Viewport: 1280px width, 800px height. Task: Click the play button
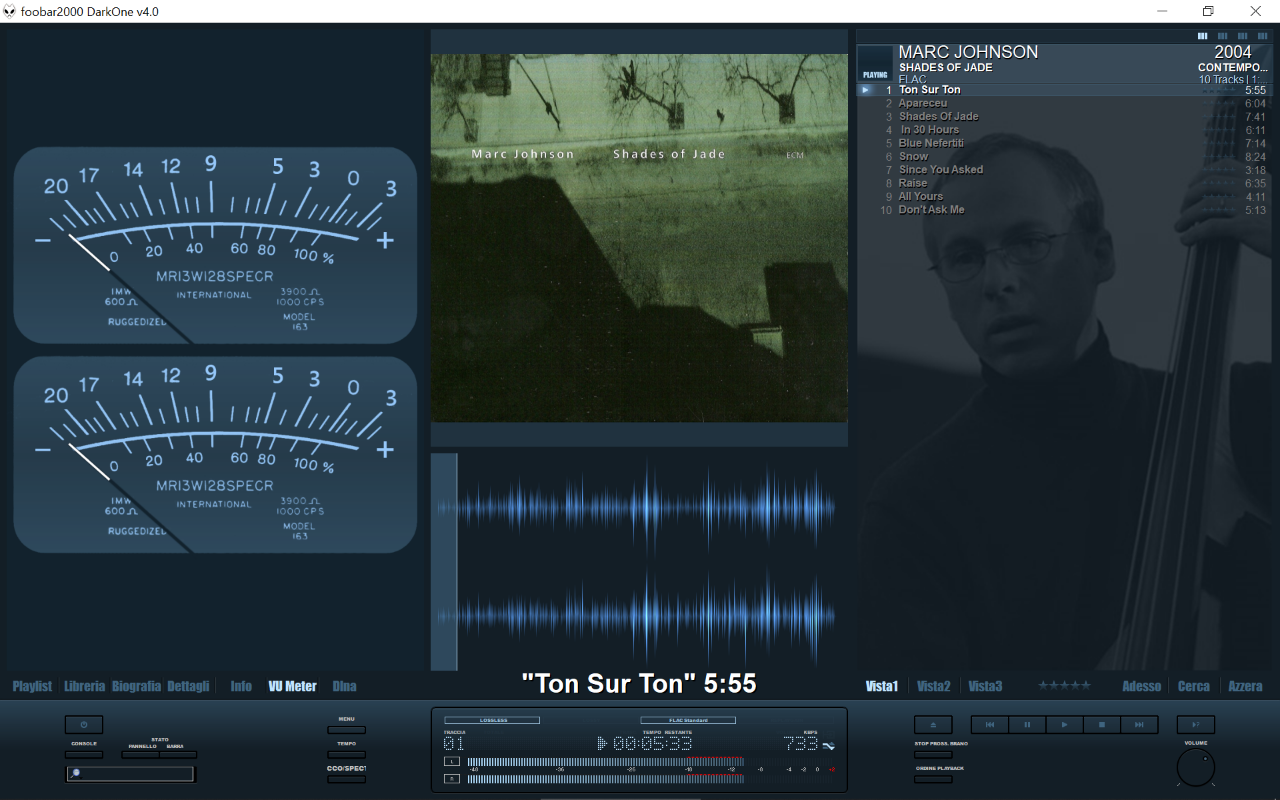coord(1064,725)
